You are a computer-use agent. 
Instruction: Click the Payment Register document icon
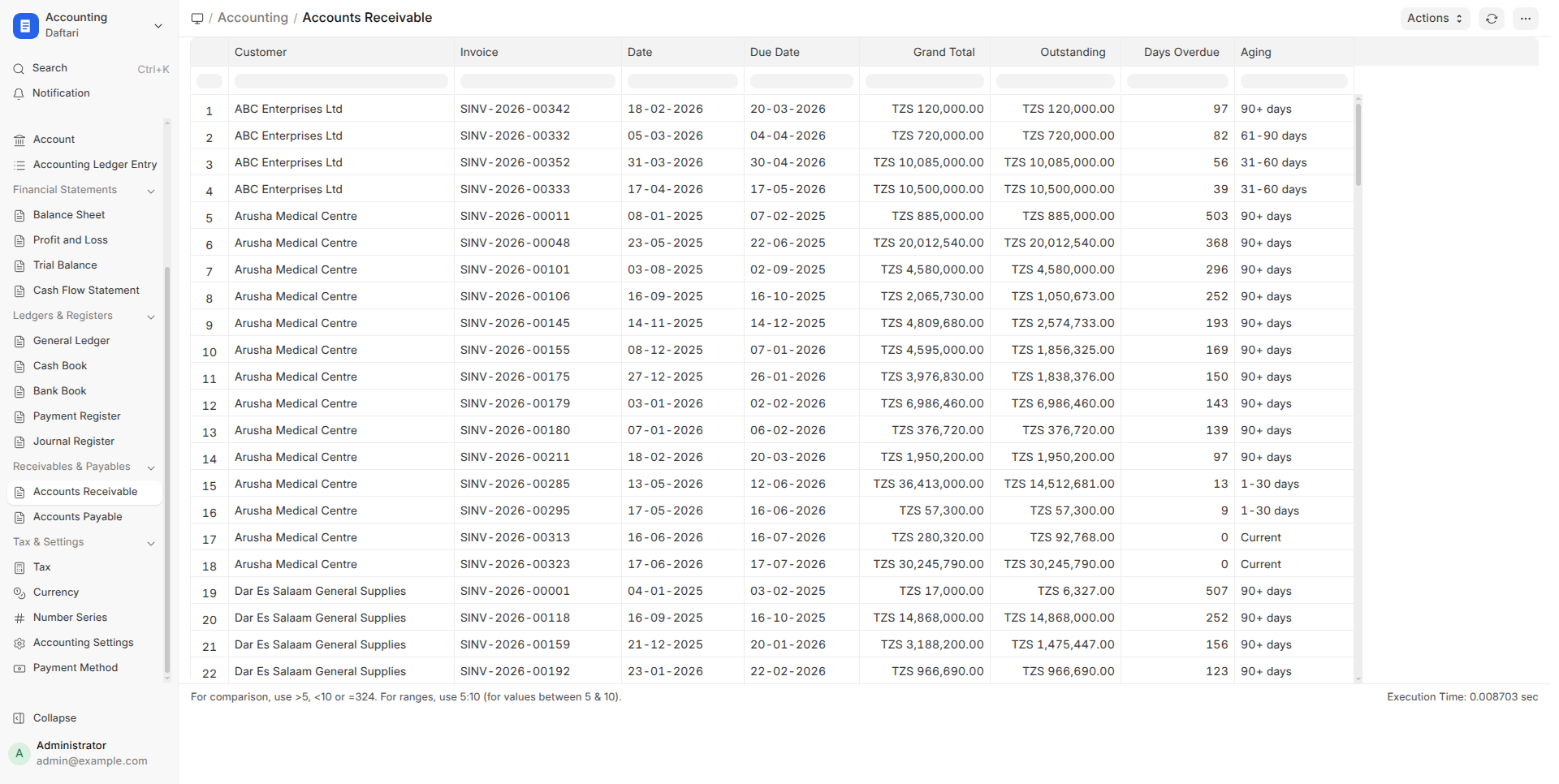coord(19,417)
